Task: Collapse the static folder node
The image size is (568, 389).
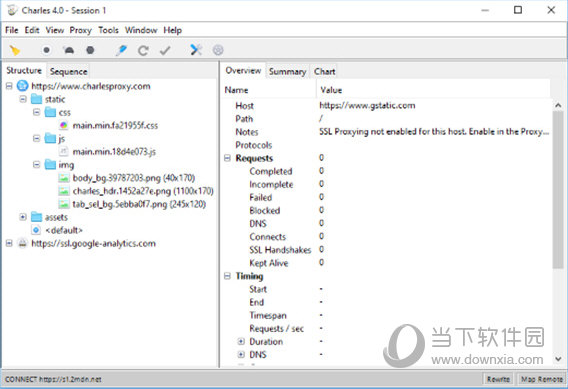Action: coord(23,99)
